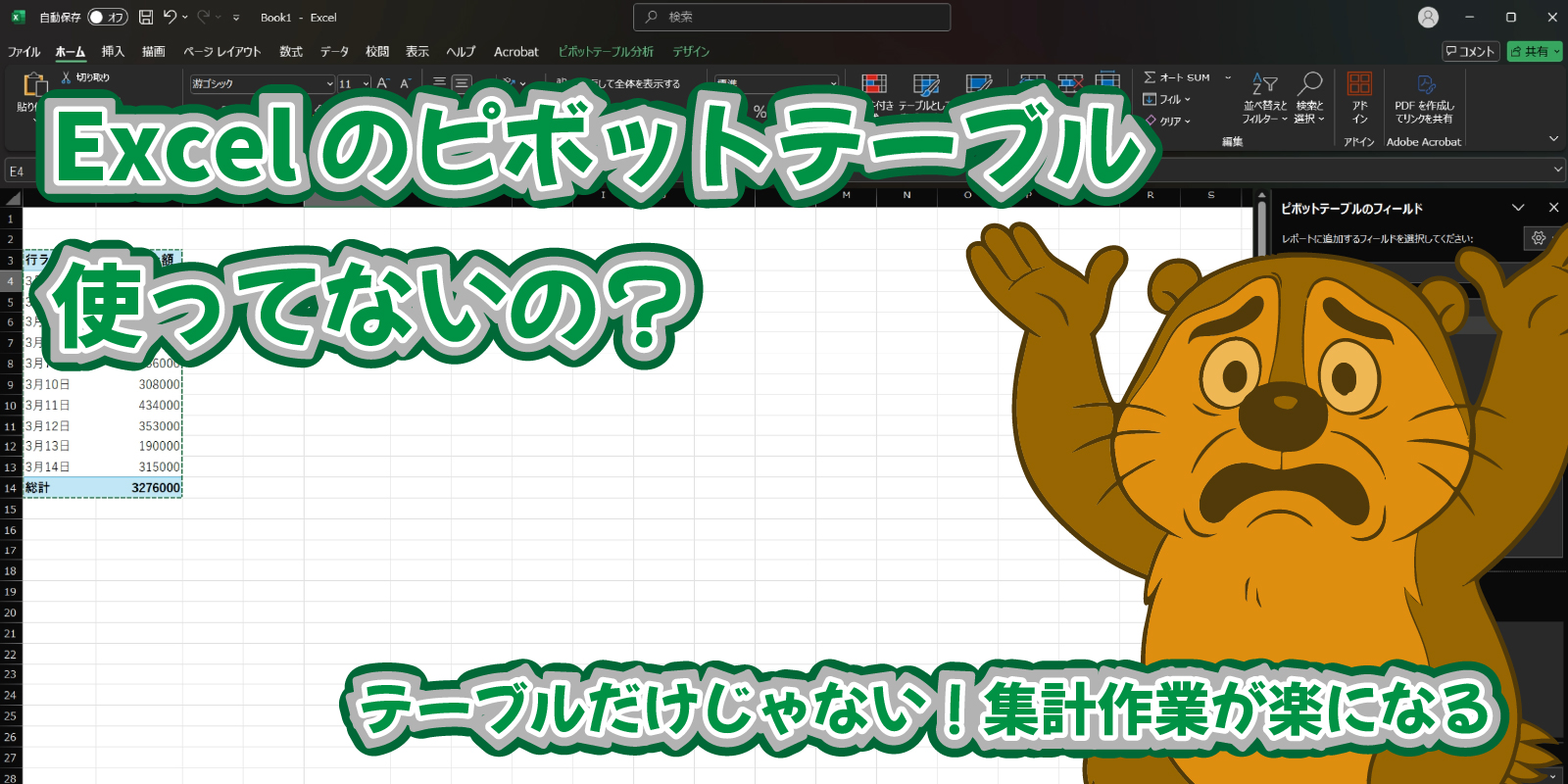Click Format as Table icon
This screenshot has width=1568, height=784.
point(926,84)
